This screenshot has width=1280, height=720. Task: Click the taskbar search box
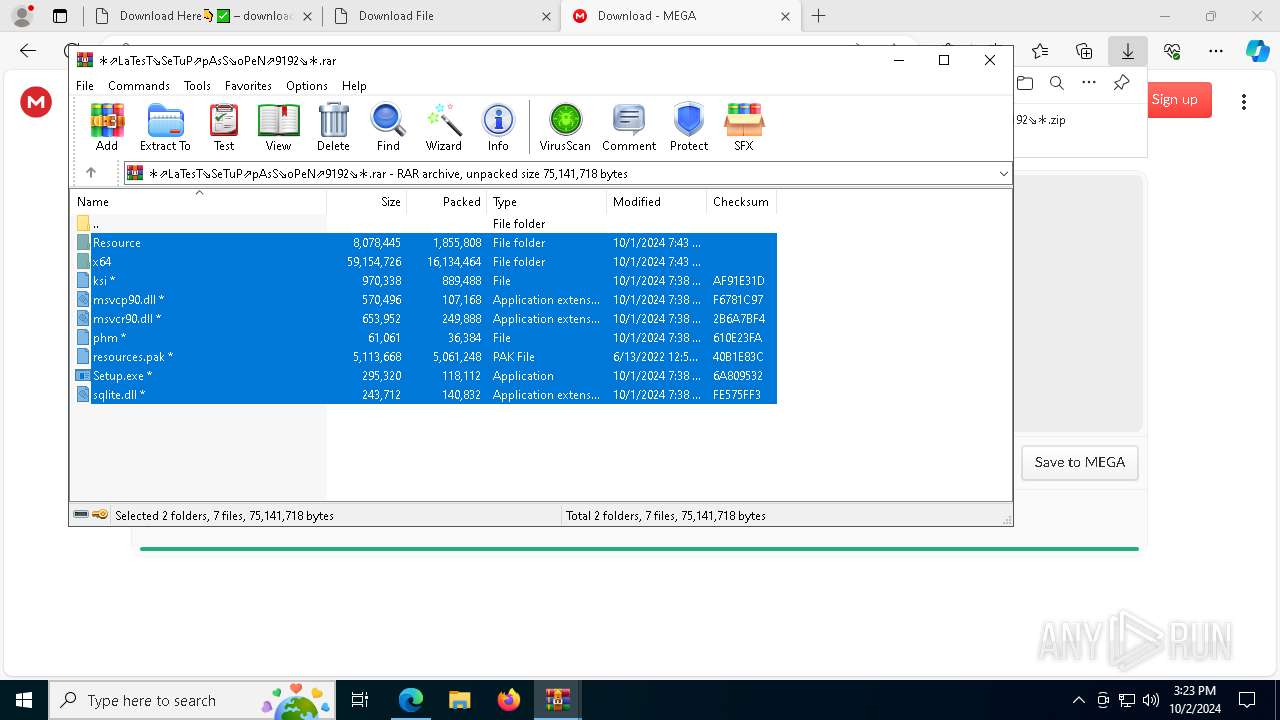coord(192,700)
